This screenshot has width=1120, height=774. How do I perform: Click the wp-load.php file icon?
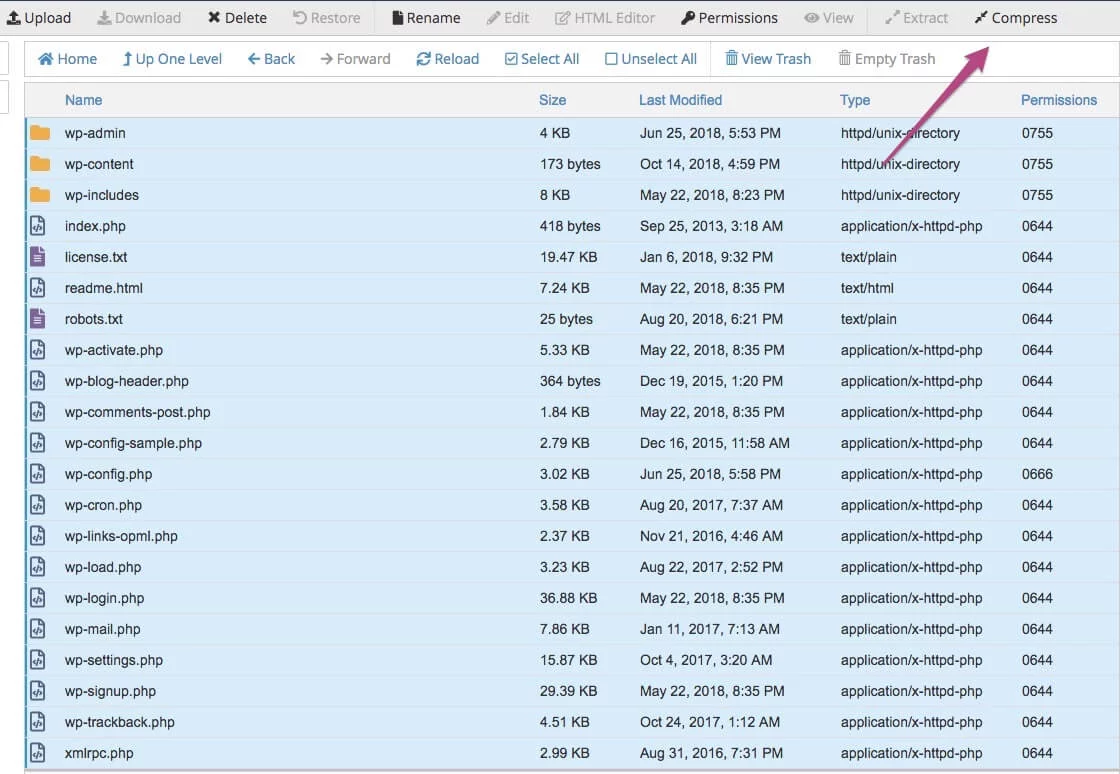(38, 567)
